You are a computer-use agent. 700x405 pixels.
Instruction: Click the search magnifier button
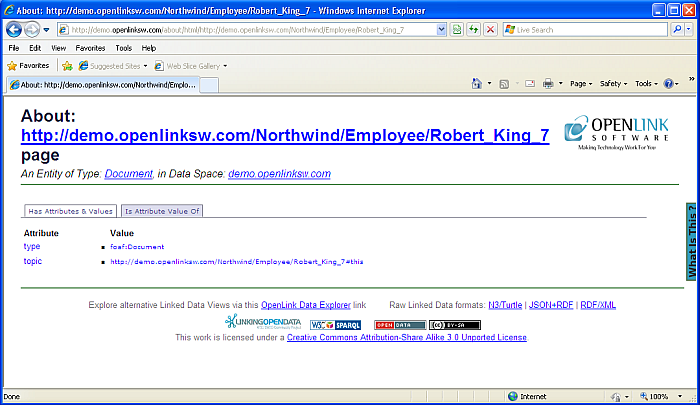[x=677, y=30]
